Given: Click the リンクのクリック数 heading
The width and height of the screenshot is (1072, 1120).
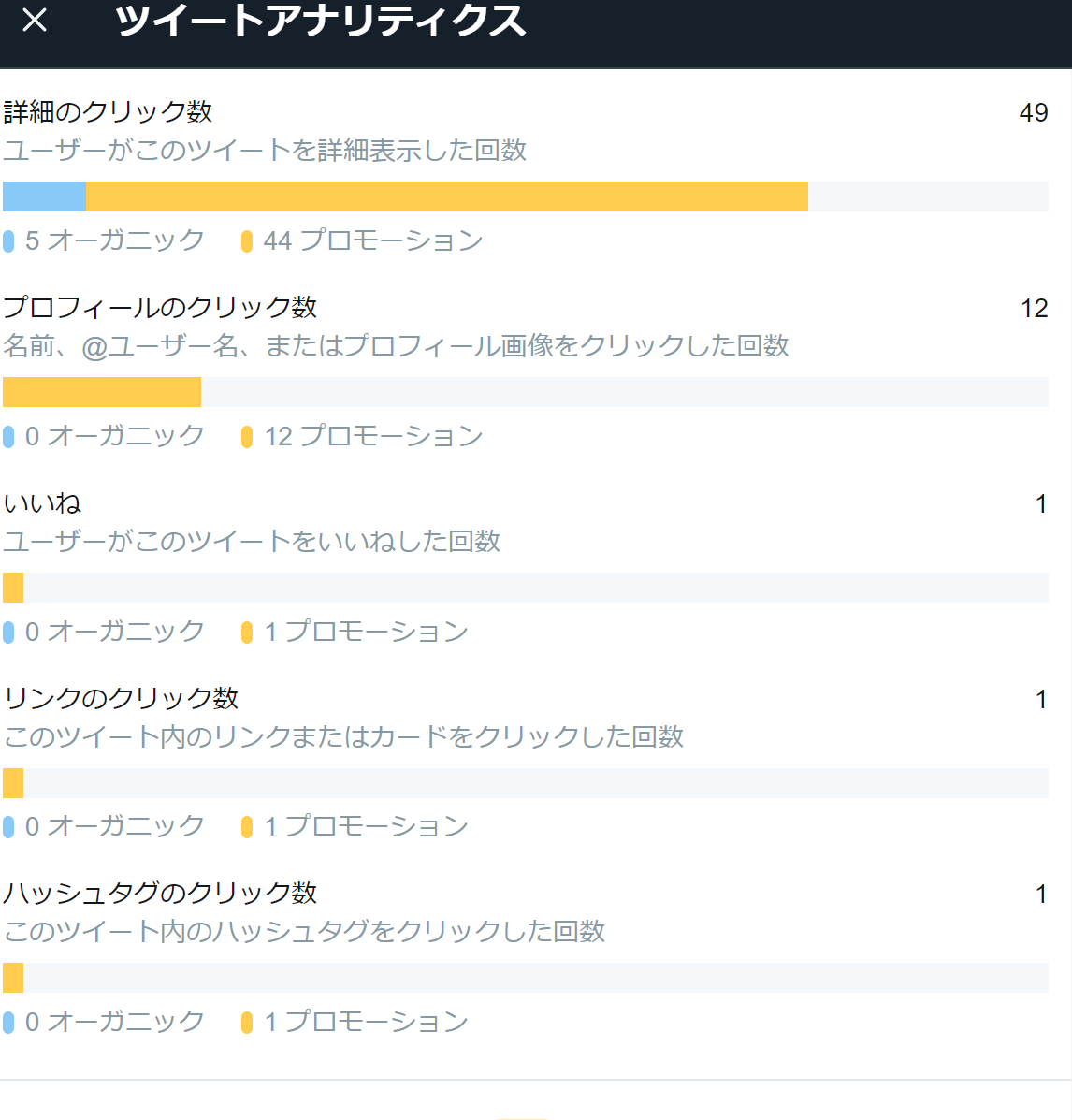Looking at the screenshot, I should point(121,698).
